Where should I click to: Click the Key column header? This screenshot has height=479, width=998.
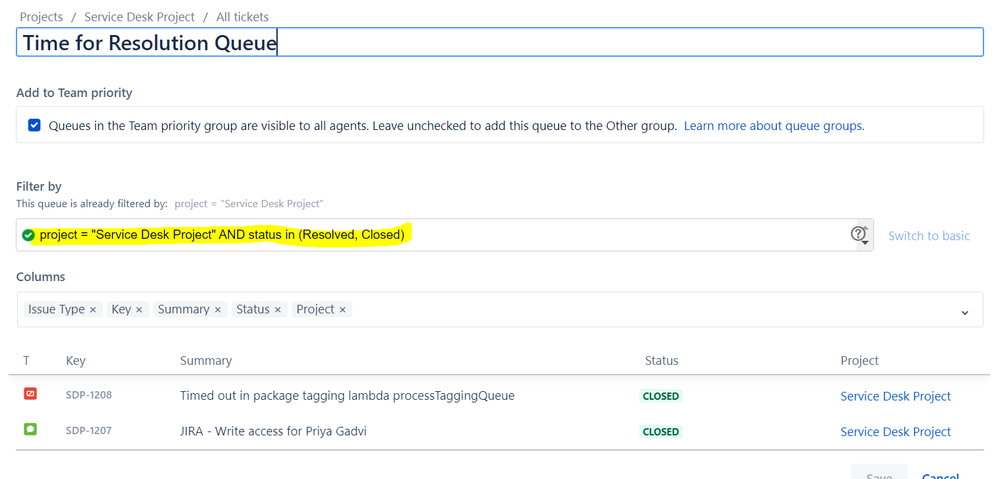click(75, 361)
